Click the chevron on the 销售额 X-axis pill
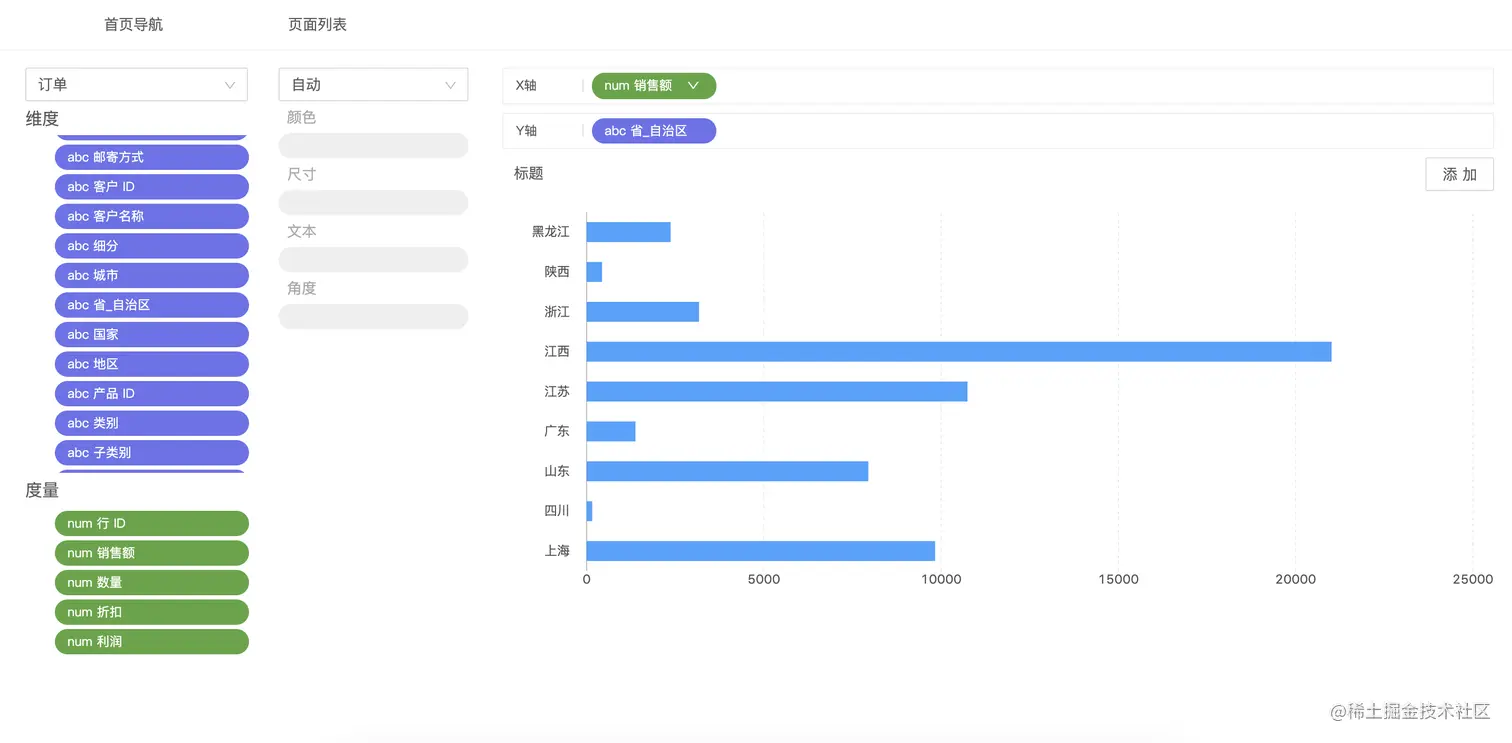1512x743 pixels. click(693, 86)
